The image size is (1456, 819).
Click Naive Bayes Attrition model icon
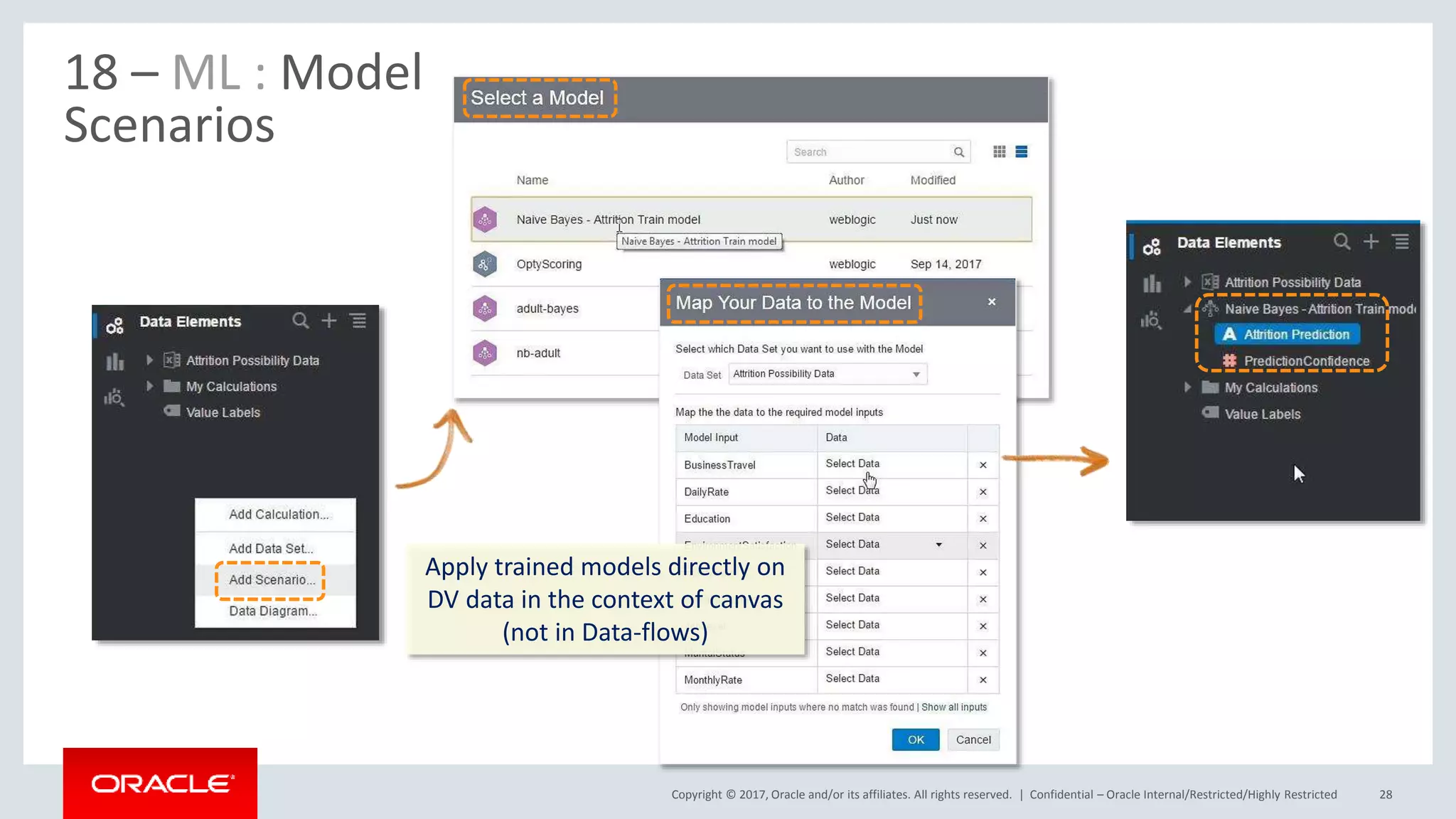pos(485,220)
